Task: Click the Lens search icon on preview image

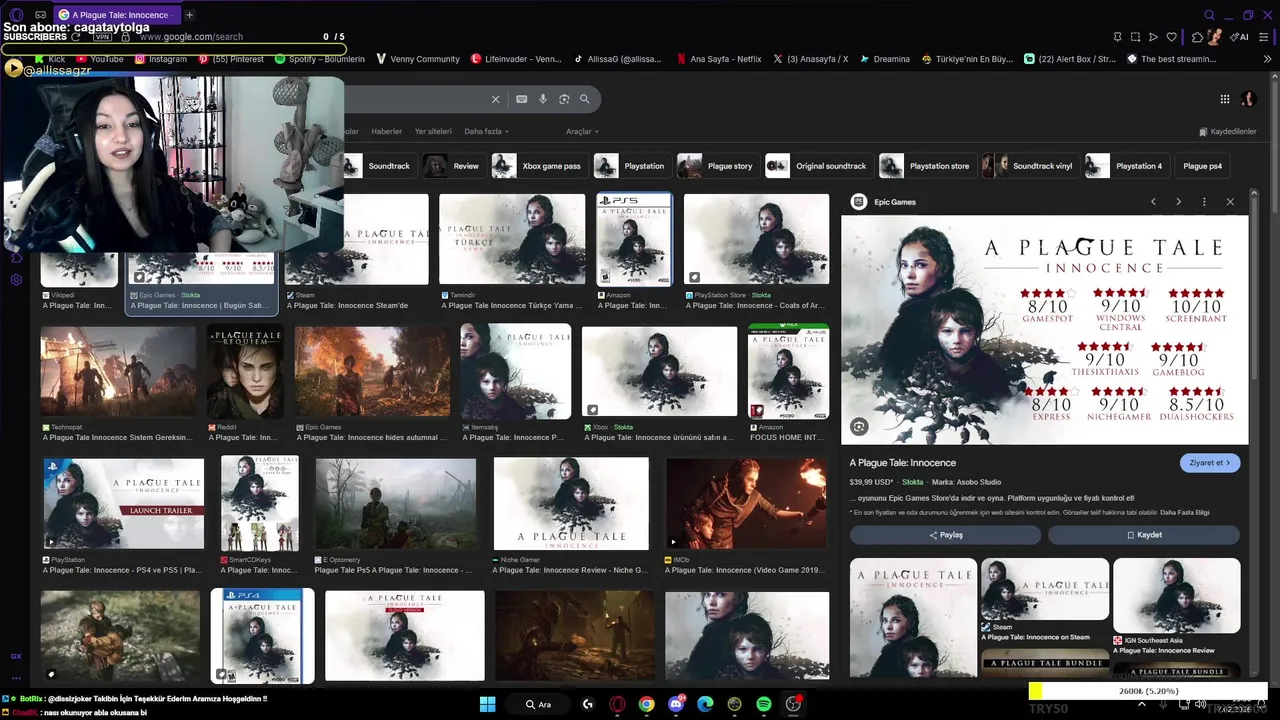Action: (x=859, y=427)
